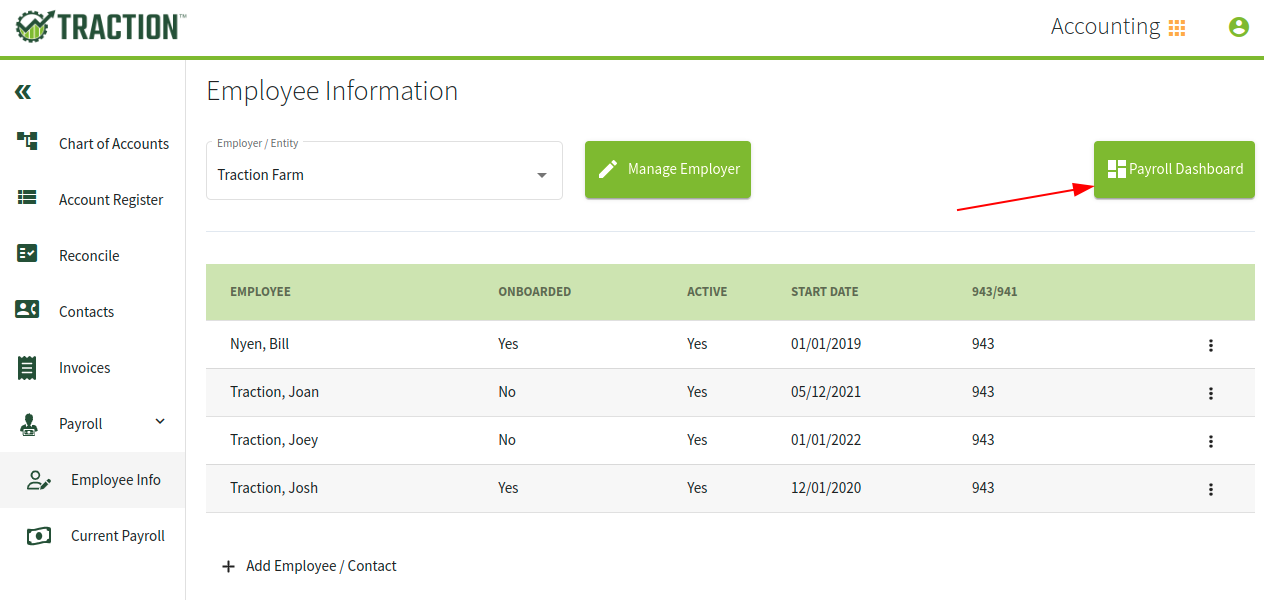The image size is (1264, 600).
Task: Click the pencil icon on Manage Employer
Action: [608, 169]
